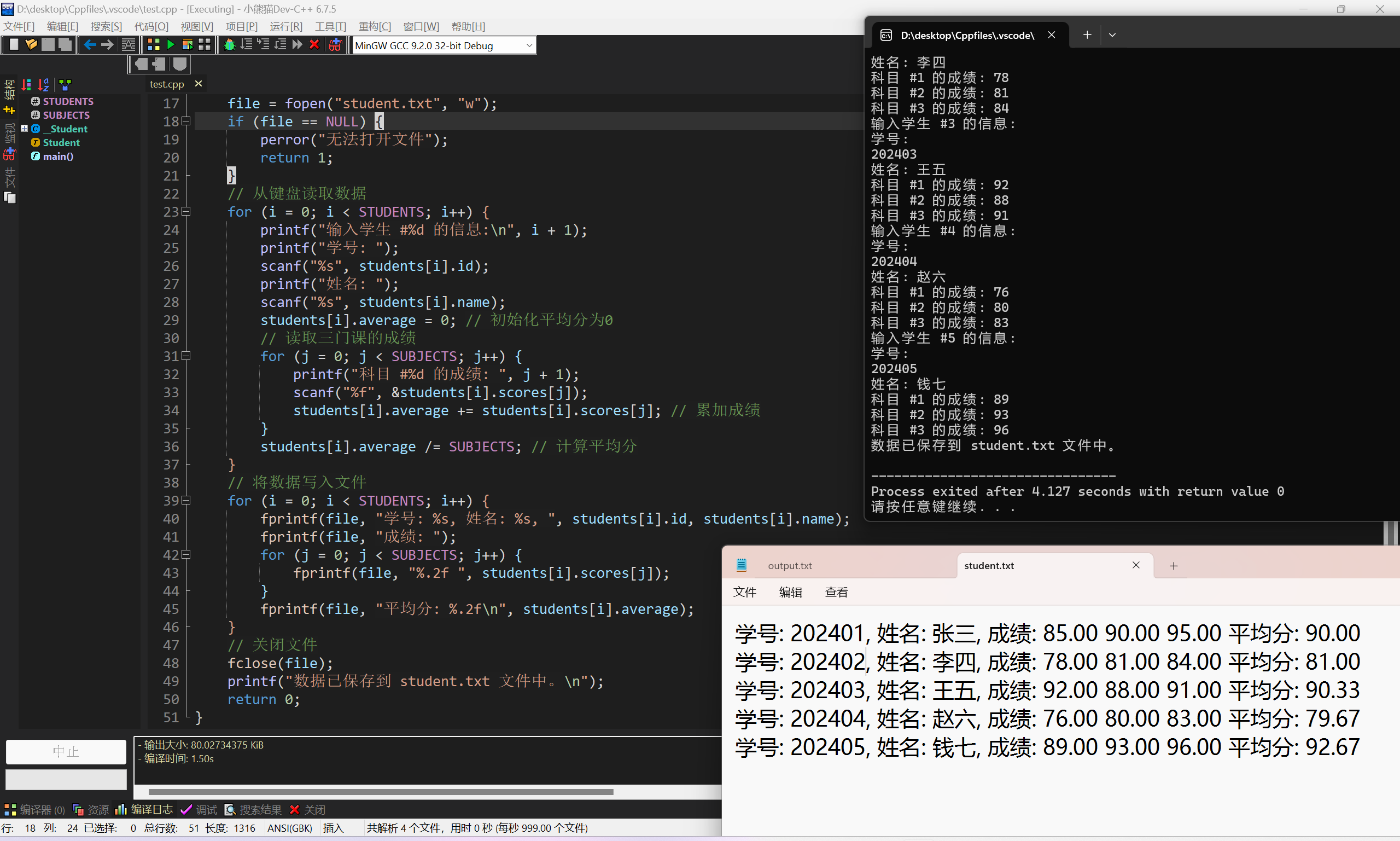Click the Reformat code icon

(x=129, y=45)
